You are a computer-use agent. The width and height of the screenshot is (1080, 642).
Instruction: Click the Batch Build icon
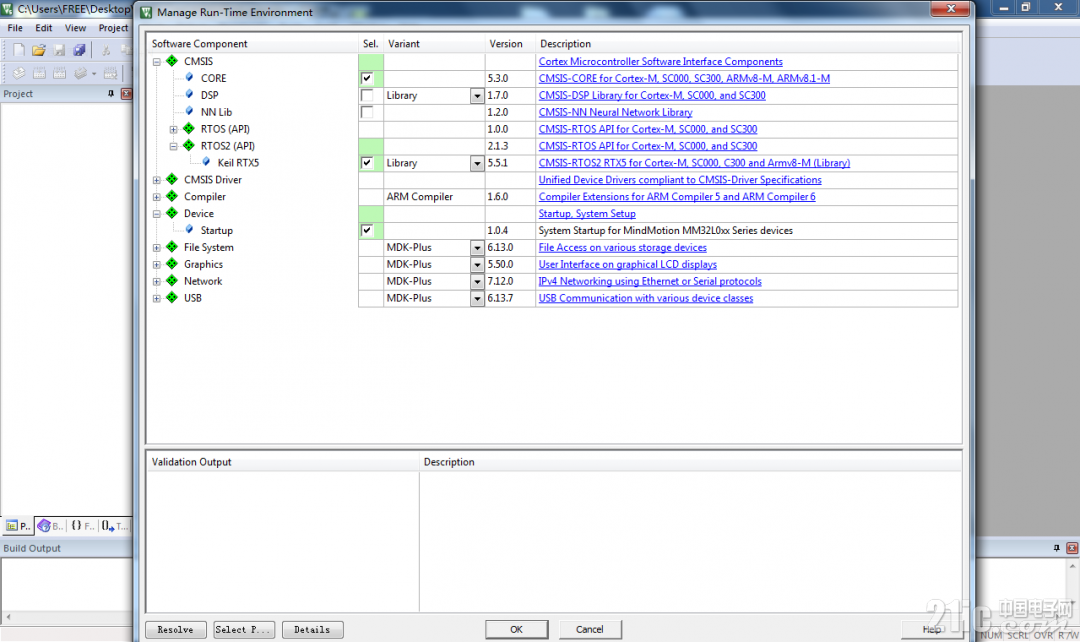tap(81, 73)
